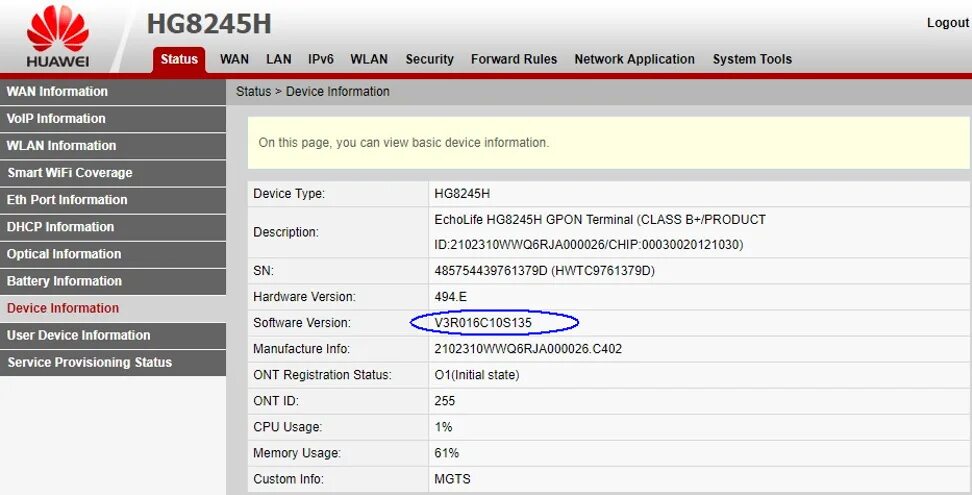The width and height of the screenshot is (972, 495).
Task: Click the 'Hardware Version:' label
Action: pyautogui.click(x=304, y=297)
